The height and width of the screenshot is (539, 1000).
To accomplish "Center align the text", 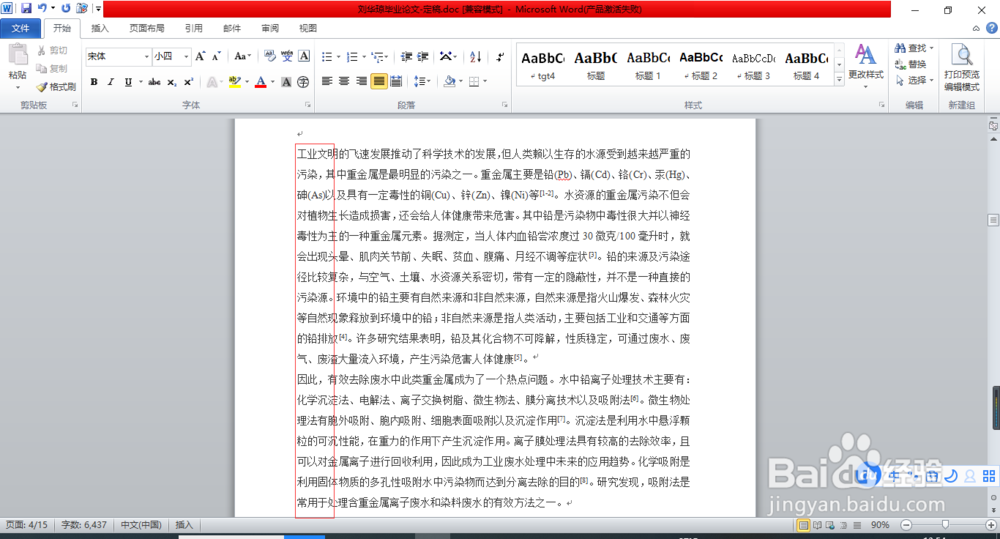I will pos(344,81).
